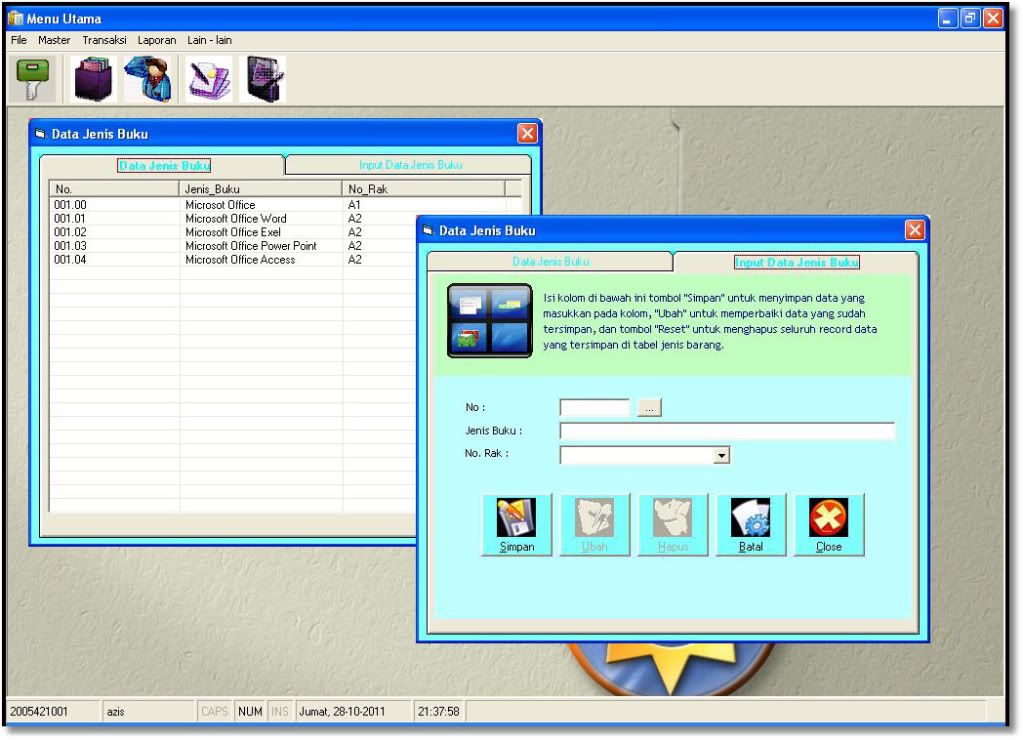Viewport: 1023px width, 740px height.
Task: Open the Laporan menu
Action: [157, 40]
